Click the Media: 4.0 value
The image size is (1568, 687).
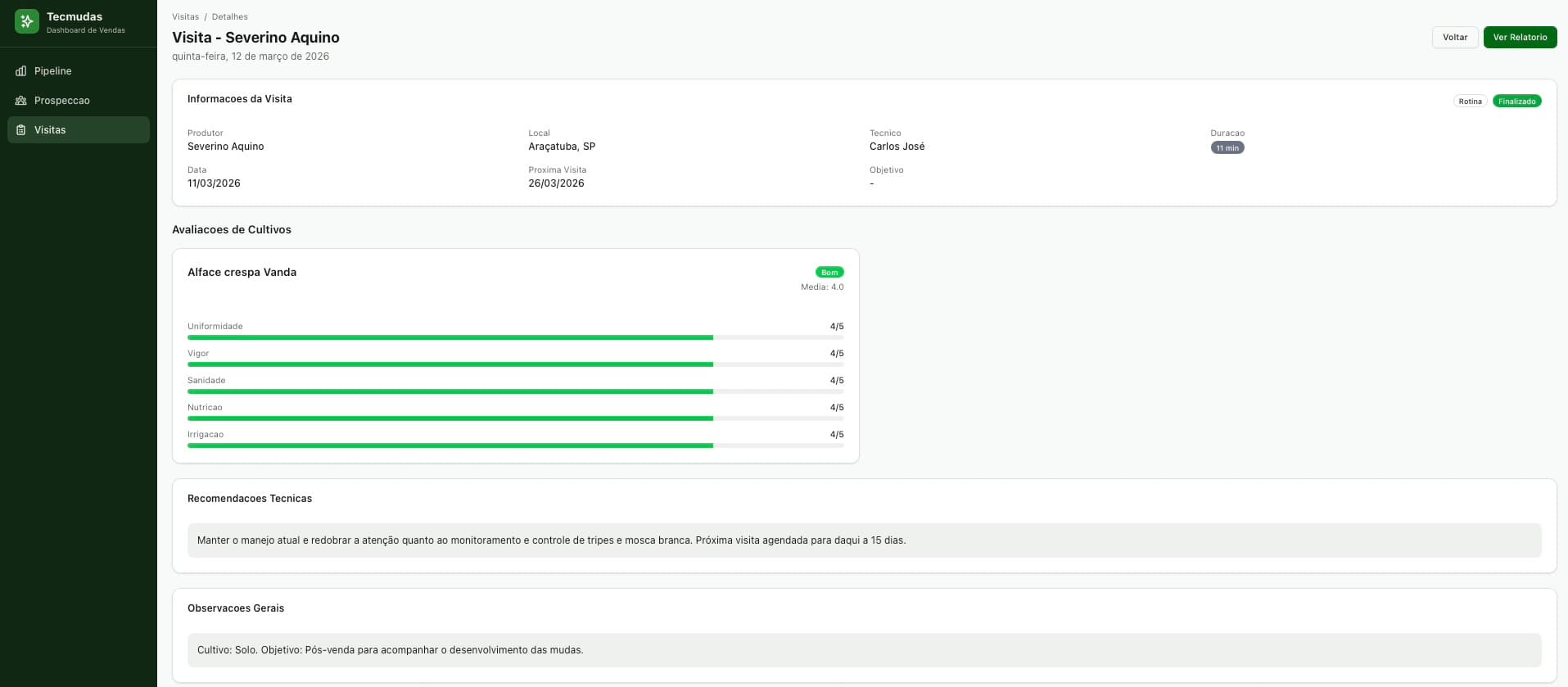click(822, 287)
